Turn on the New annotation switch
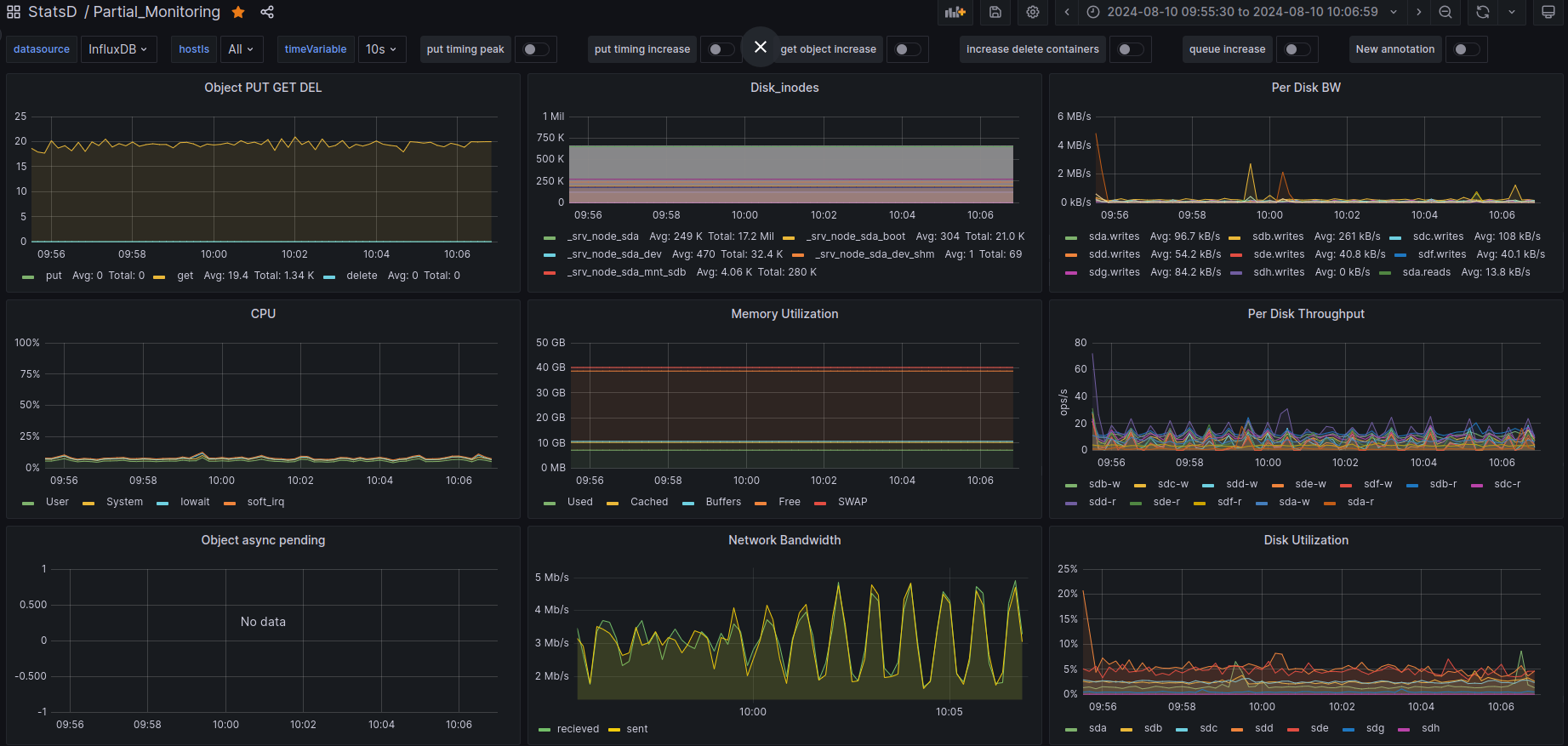This screenshot has width=1568, height=746. [1467, 49]
